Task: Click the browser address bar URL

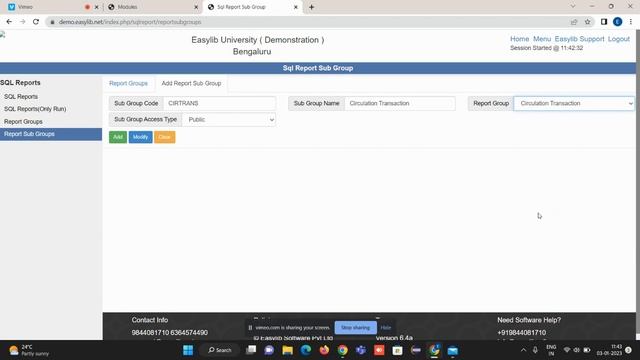Action: [x=130, y=22]
